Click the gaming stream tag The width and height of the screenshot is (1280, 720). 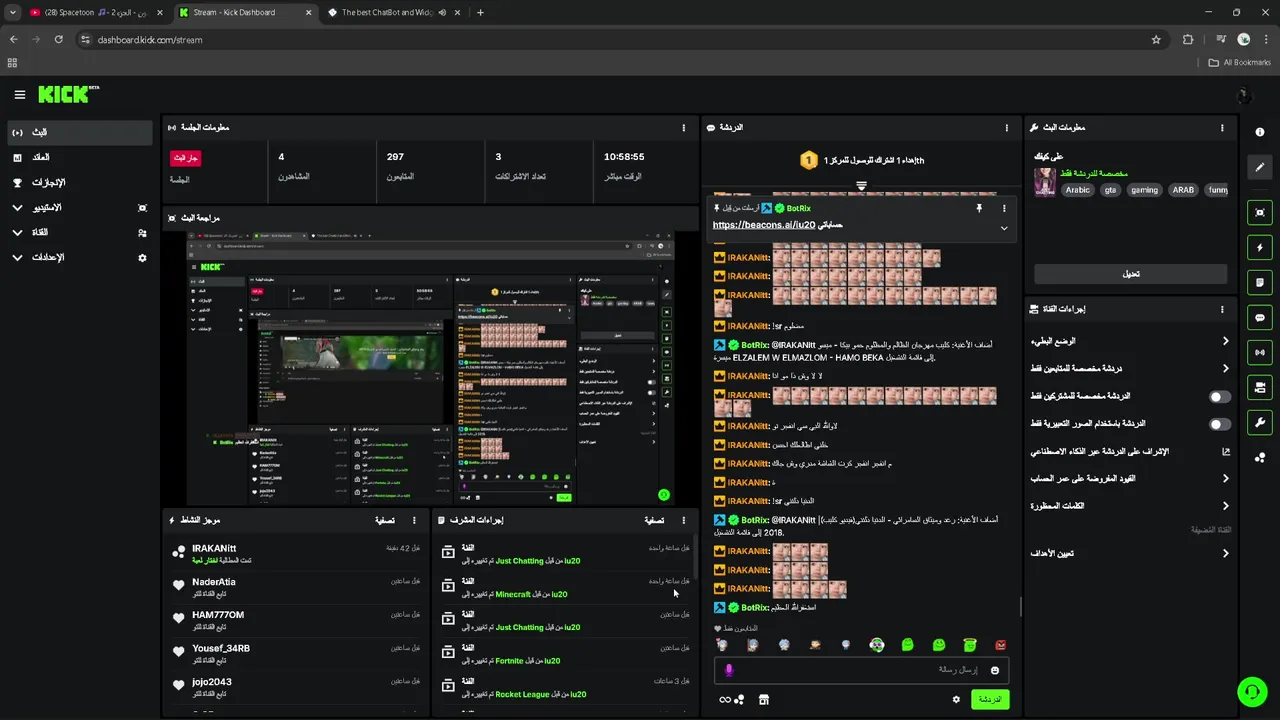click(1144, 190)
